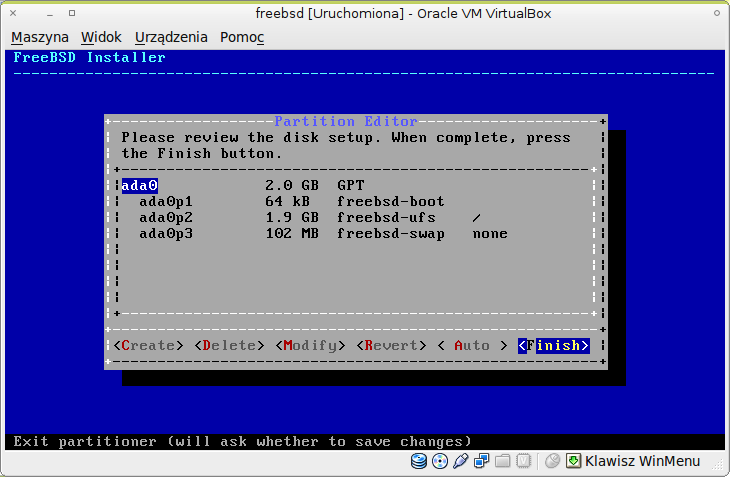
Task: Click the CPU virtualization chip status icon
Action: click(x=523, y=462)
